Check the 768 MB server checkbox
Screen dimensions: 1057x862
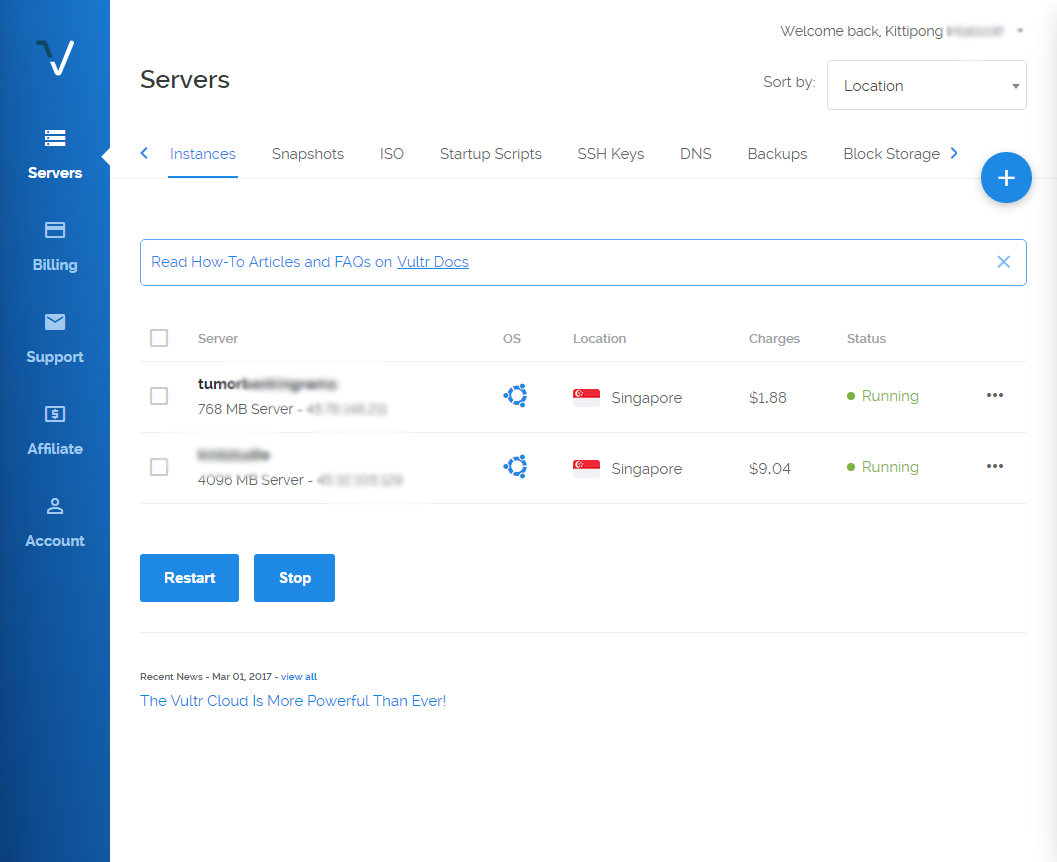click(x=159, y=396)
